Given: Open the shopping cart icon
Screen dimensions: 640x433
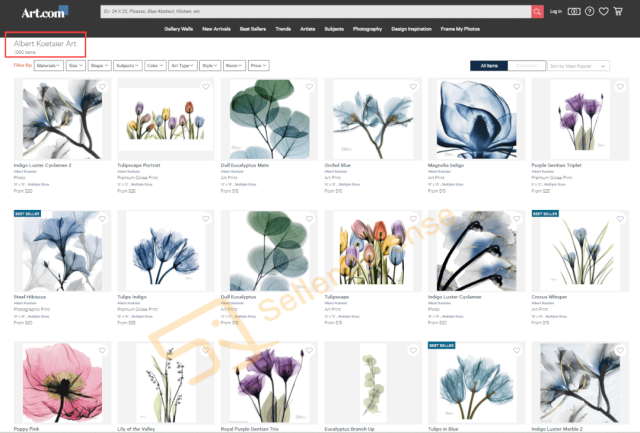Looking at the screenshot, I should [x=618, y=11].
